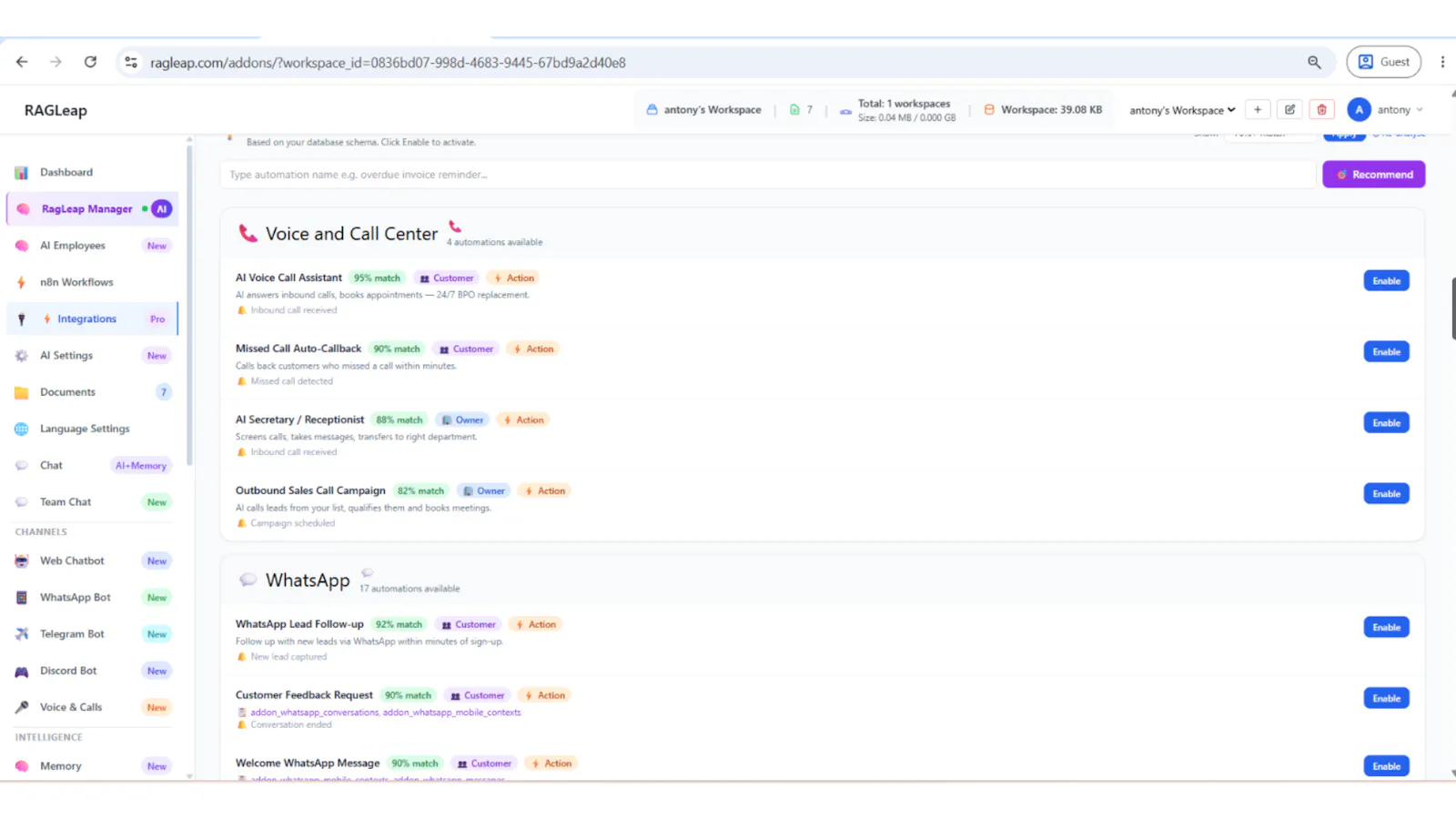Enable Missed Call Auto-Callback automation
The image size is (1456, 819).
[1387, 352]
